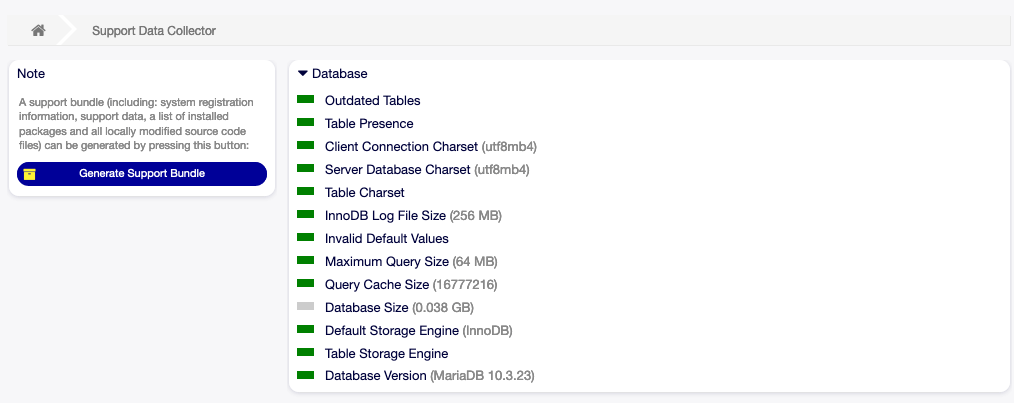Click the Note panel heading

(31, 74)
